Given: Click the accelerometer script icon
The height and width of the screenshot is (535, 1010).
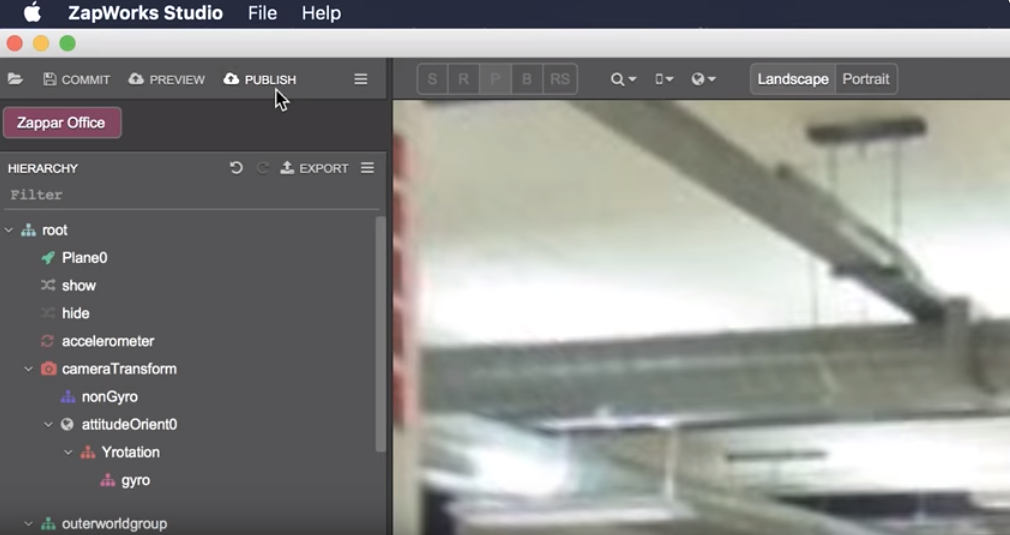Looking at the screenshot, I should (48, 341).
